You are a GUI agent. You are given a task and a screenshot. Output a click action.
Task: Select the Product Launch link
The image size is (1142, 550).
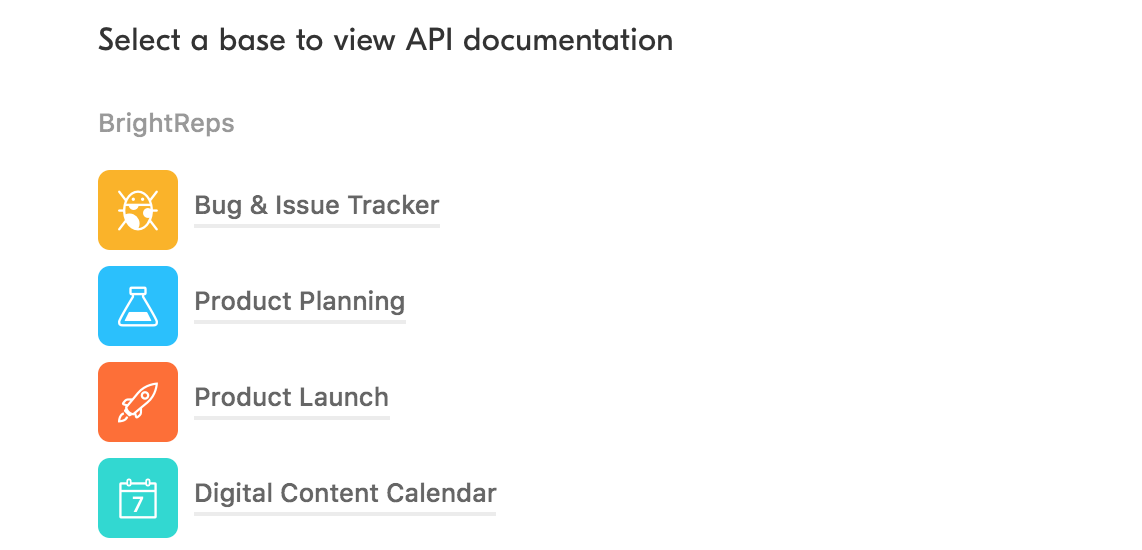[x=291, y=398]
